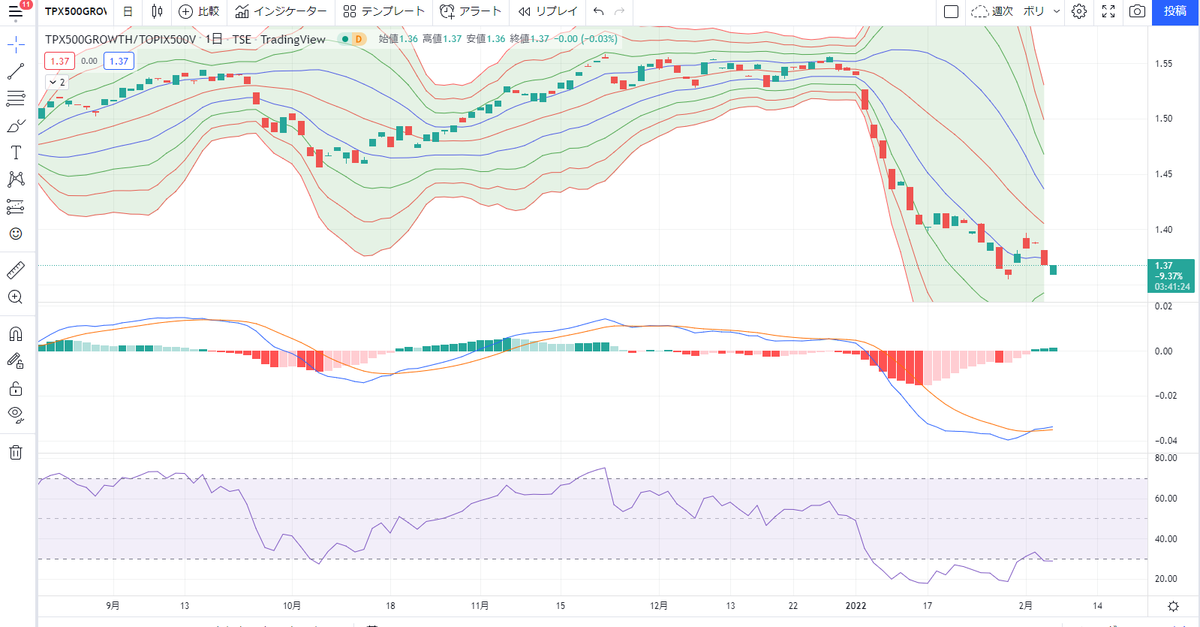
Task: Open the chart patterns tool
Action: (15, 179)
